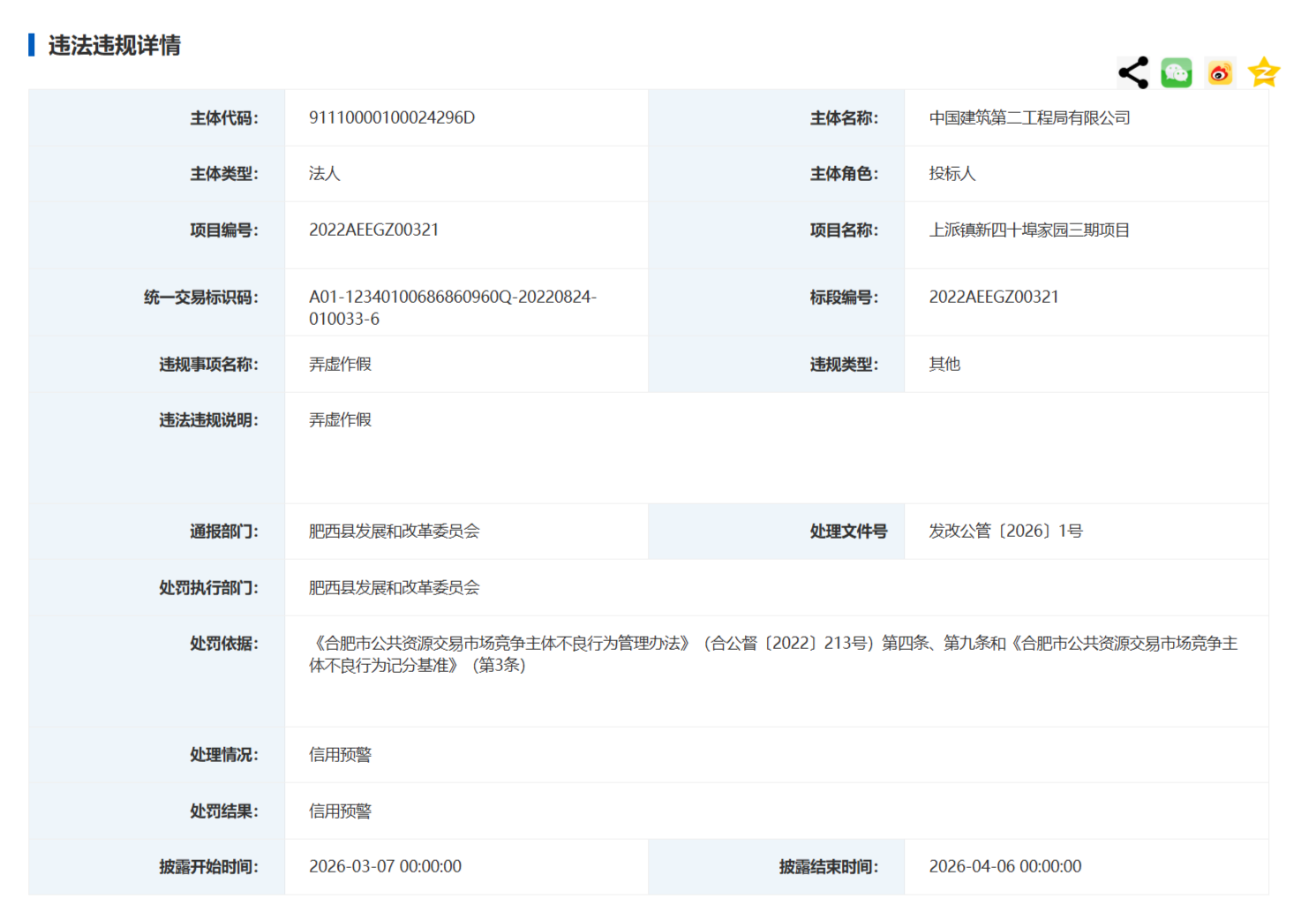Screen dimensions: 1316x913
Task: Click the 弄虚作假 violation name cell
Action: click(x=340, y=364)
